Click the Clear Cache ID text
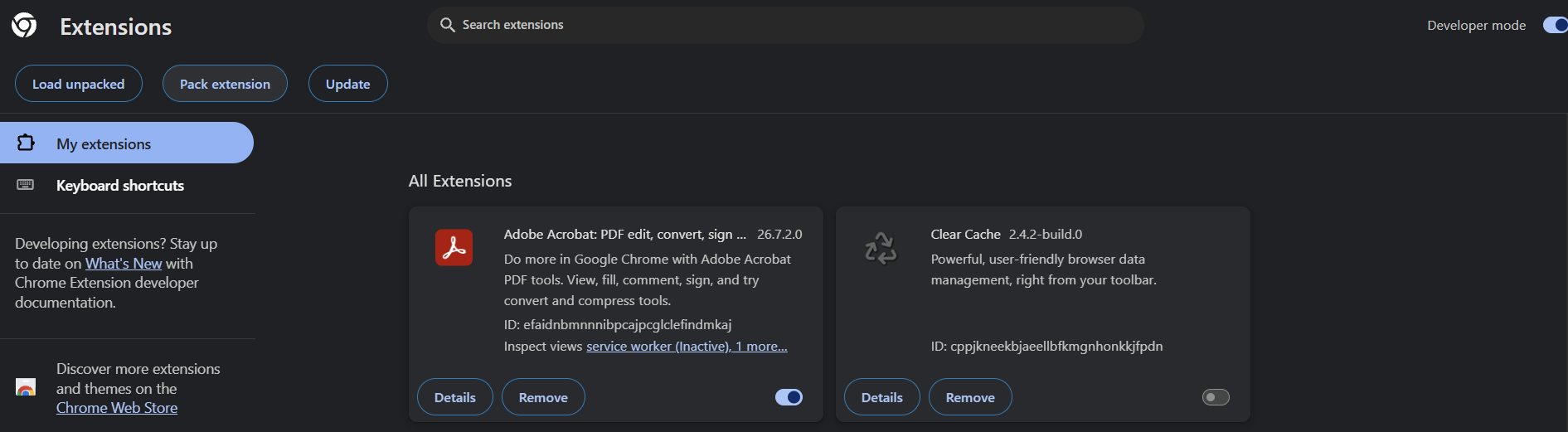 [x=1046, y=346]
